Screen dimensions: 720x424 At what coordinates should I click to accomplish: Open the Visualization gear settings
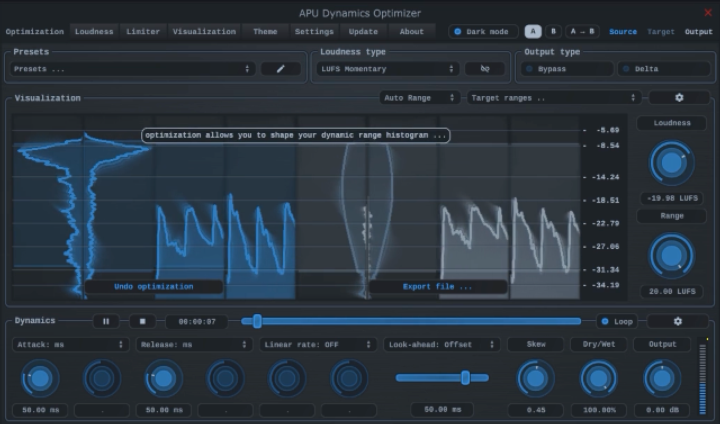(679, 98)
